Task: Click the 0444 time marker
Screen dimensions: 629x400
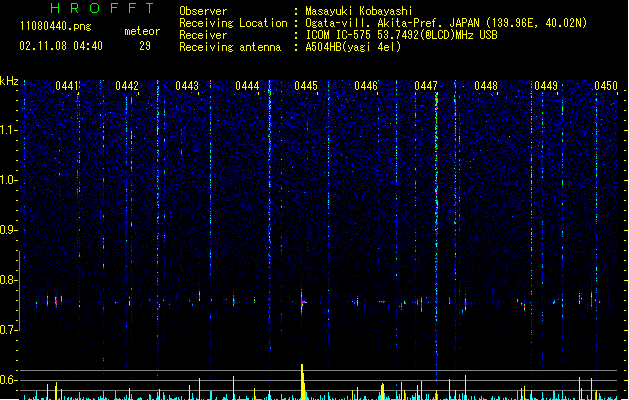Action: [x=247, y=86]
